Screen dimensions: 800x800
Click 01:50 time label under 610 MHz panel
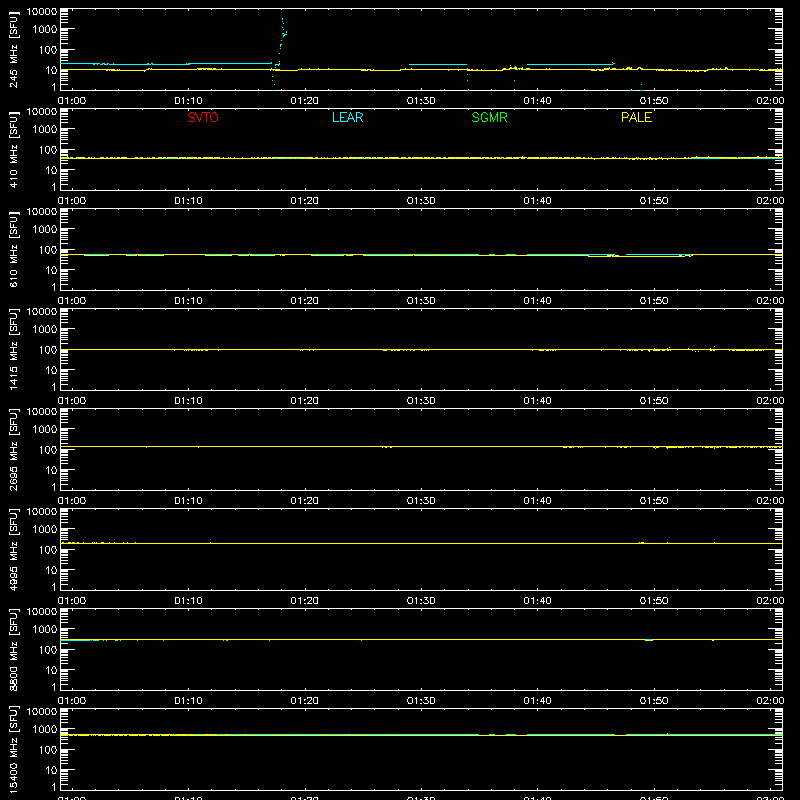coord(654,301)
